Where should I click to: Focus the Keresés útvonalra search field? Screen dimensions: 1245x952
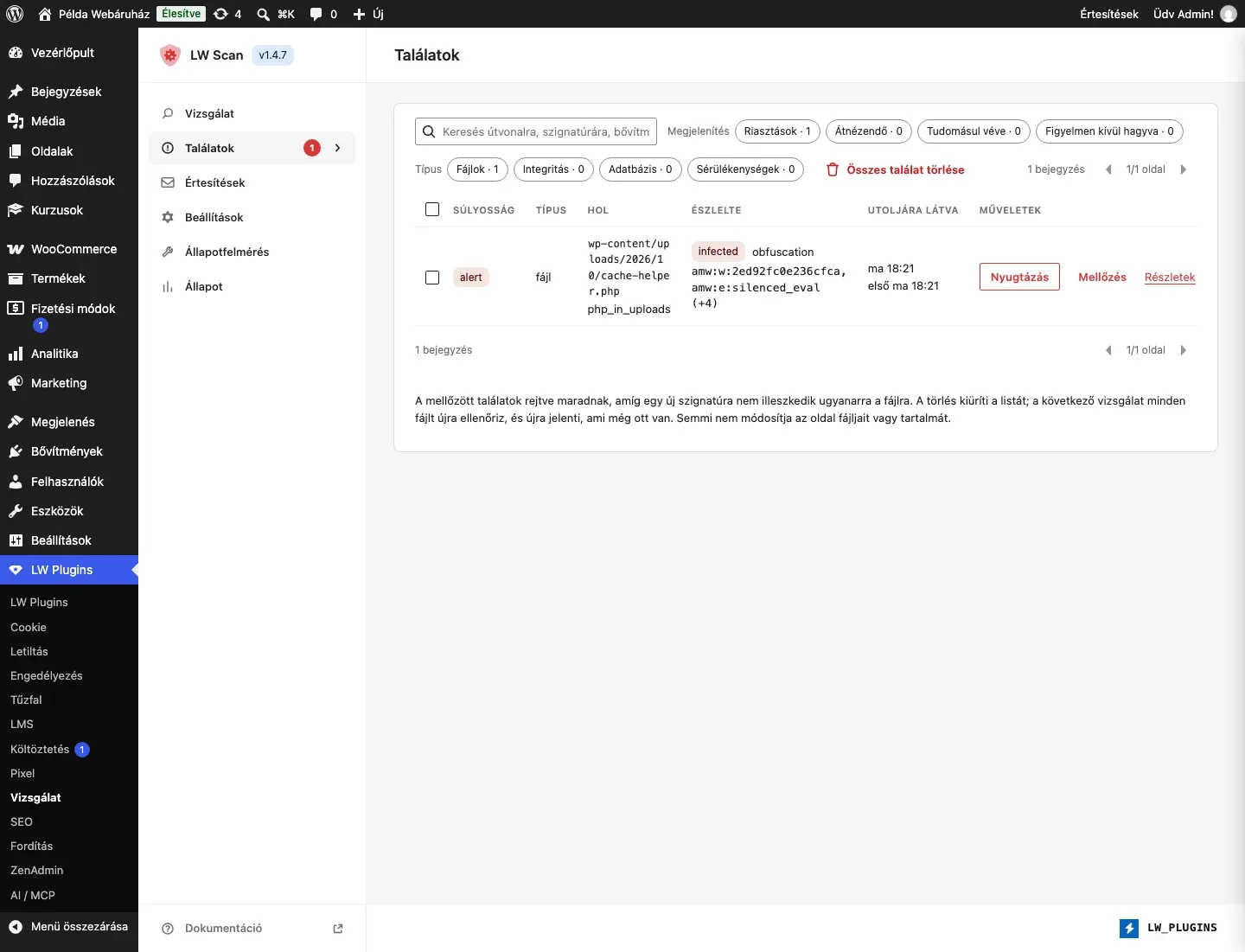[536, 131]
